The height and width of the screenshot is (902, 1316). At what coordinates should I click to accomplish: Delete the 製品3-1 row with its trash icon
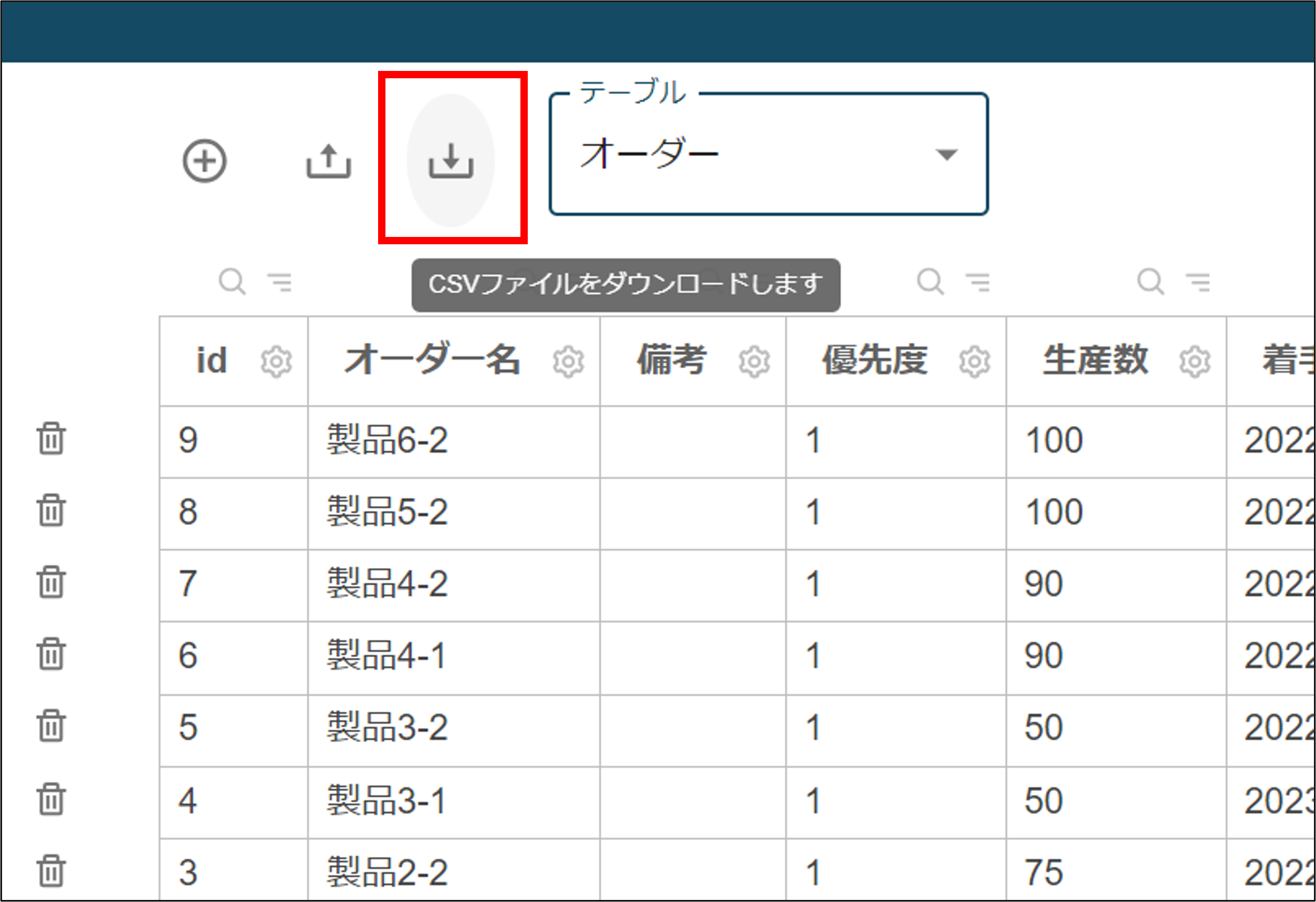[x=51, y=799]
